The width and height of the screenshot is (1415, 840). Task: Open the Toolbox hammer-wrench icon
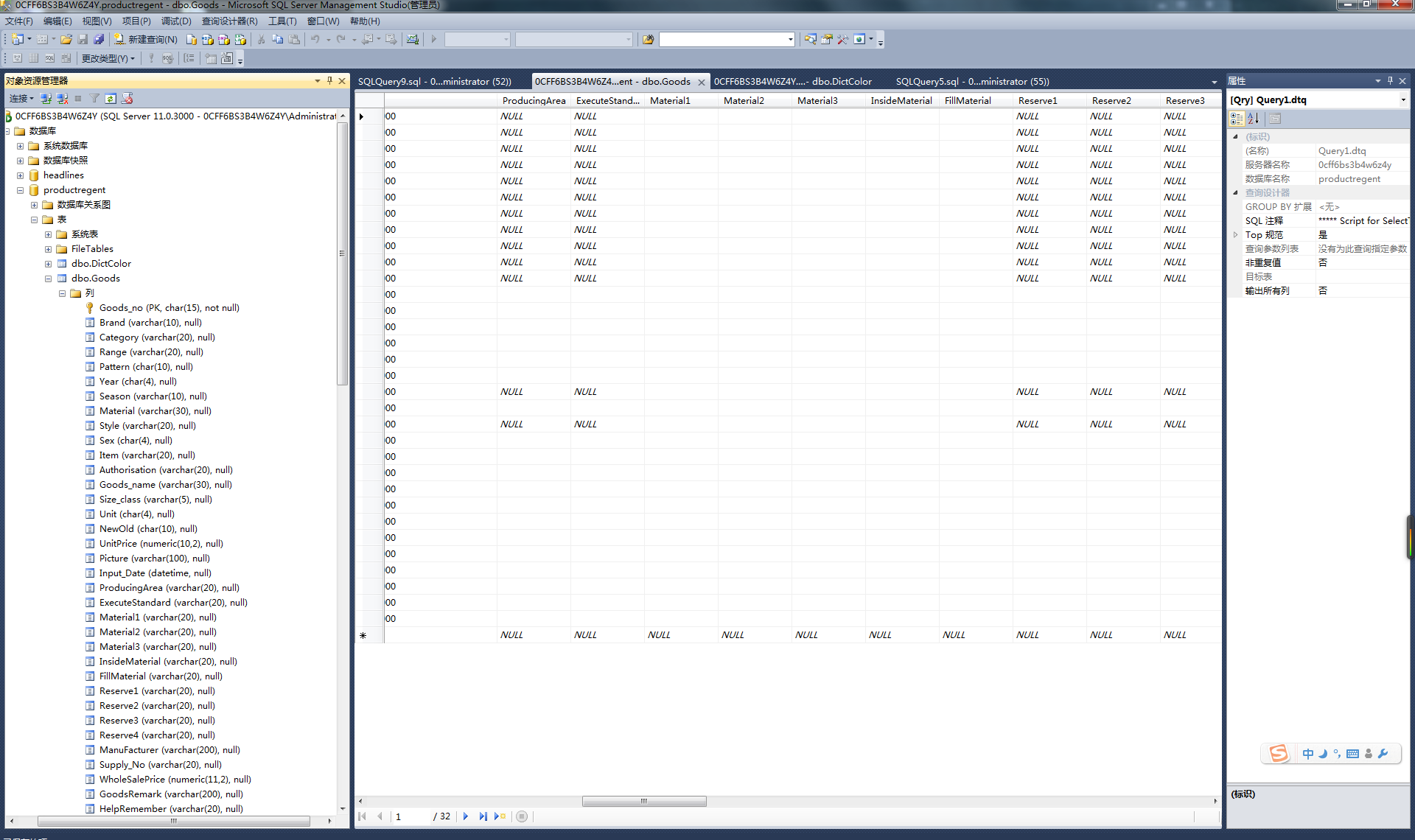point(842,39)
